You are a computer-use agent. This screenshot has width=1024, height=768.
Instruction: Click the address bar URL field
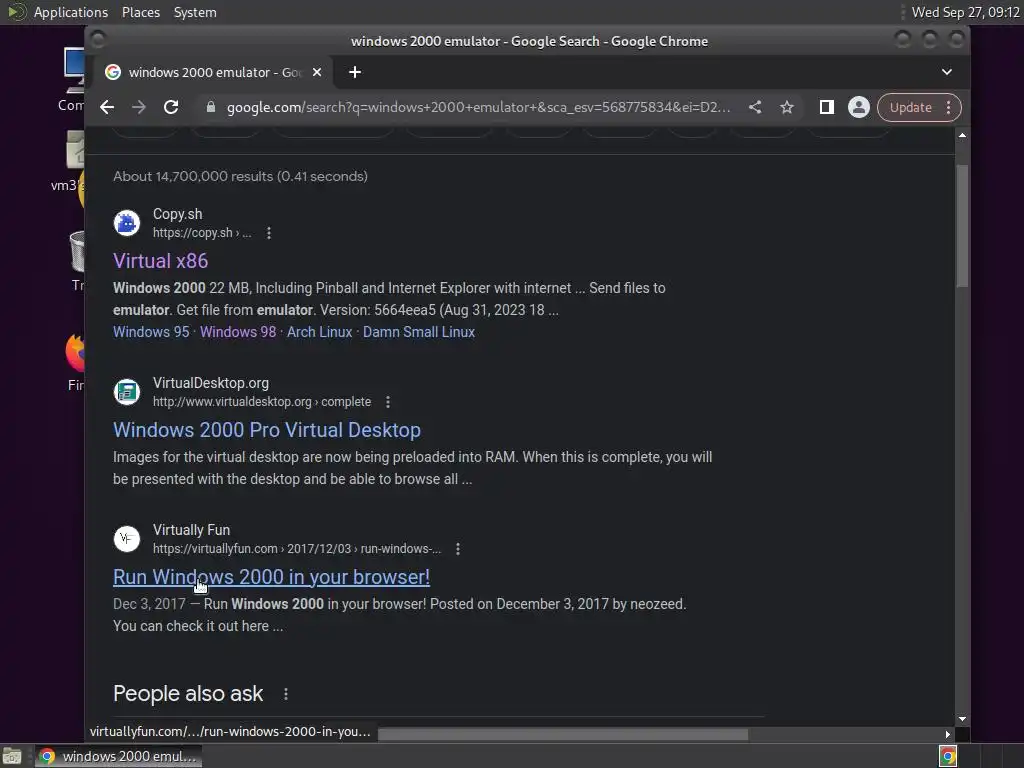(478, 107)
